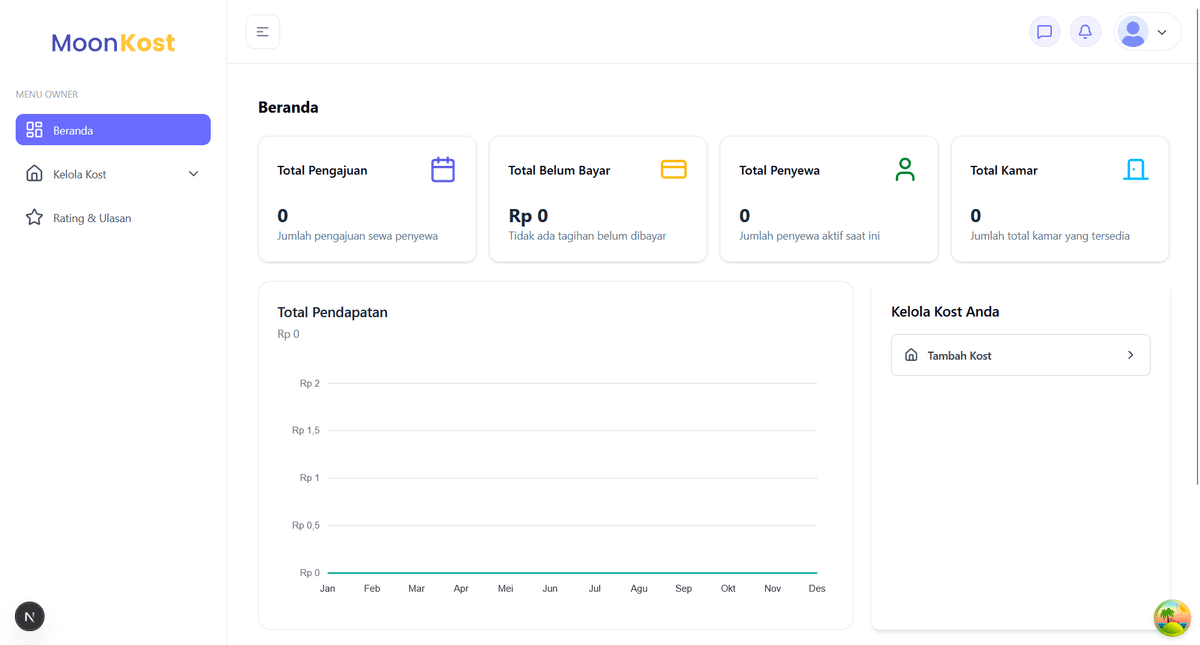Image resolution: width=1200 pixels, height=645 pixels.
Task: Click the credit card icon on Total Belum Bayar
Action: click(x=673, y=169)
